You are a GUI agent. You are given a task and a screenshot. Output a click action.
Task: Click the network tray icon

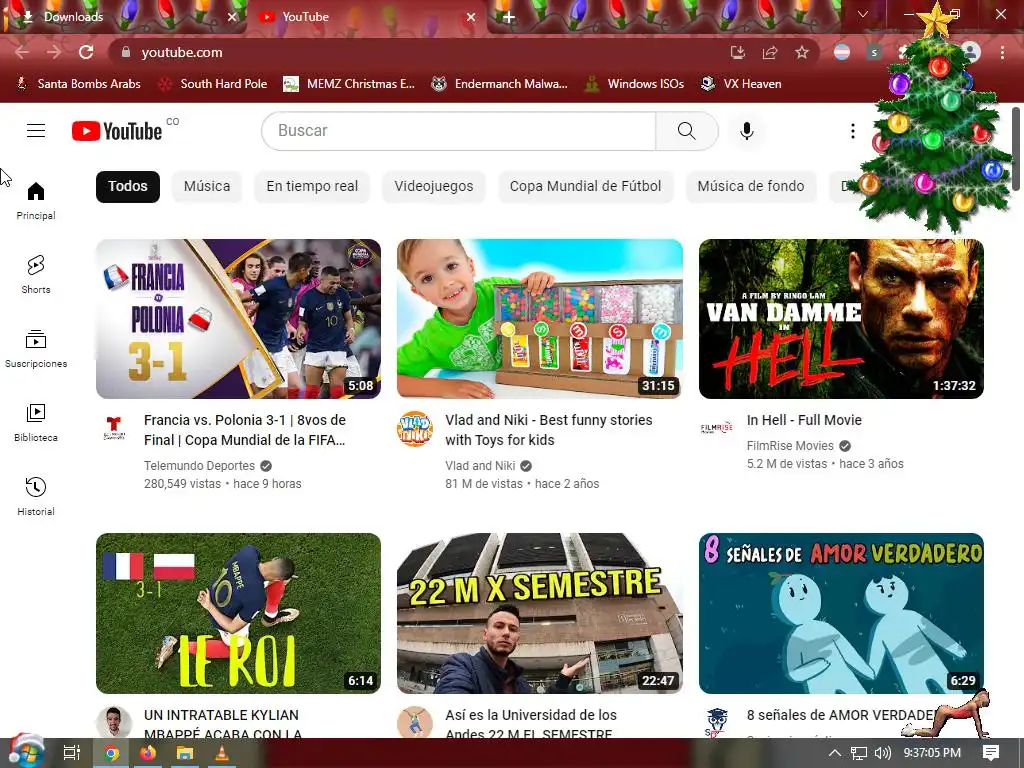(859, 753)
